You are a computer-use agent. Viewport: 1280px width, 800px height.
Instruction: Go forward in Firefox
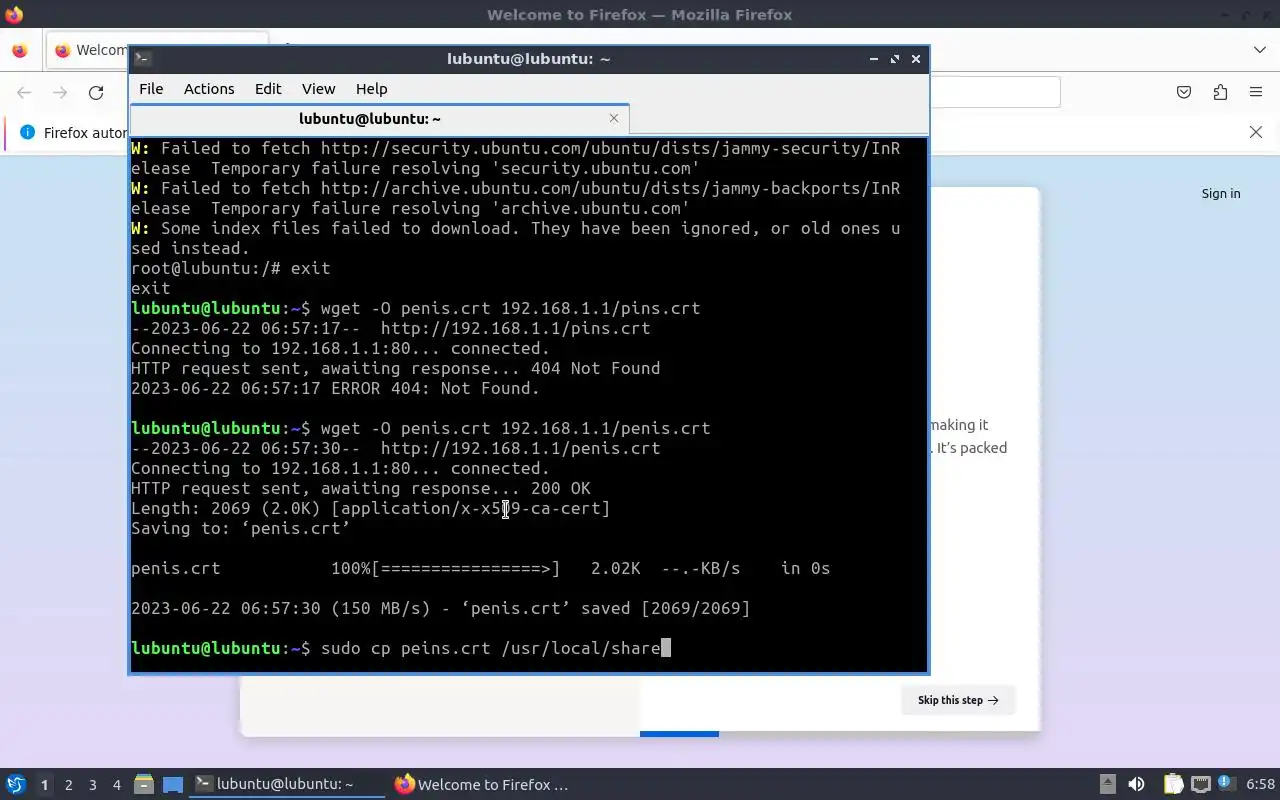point(60,93)
